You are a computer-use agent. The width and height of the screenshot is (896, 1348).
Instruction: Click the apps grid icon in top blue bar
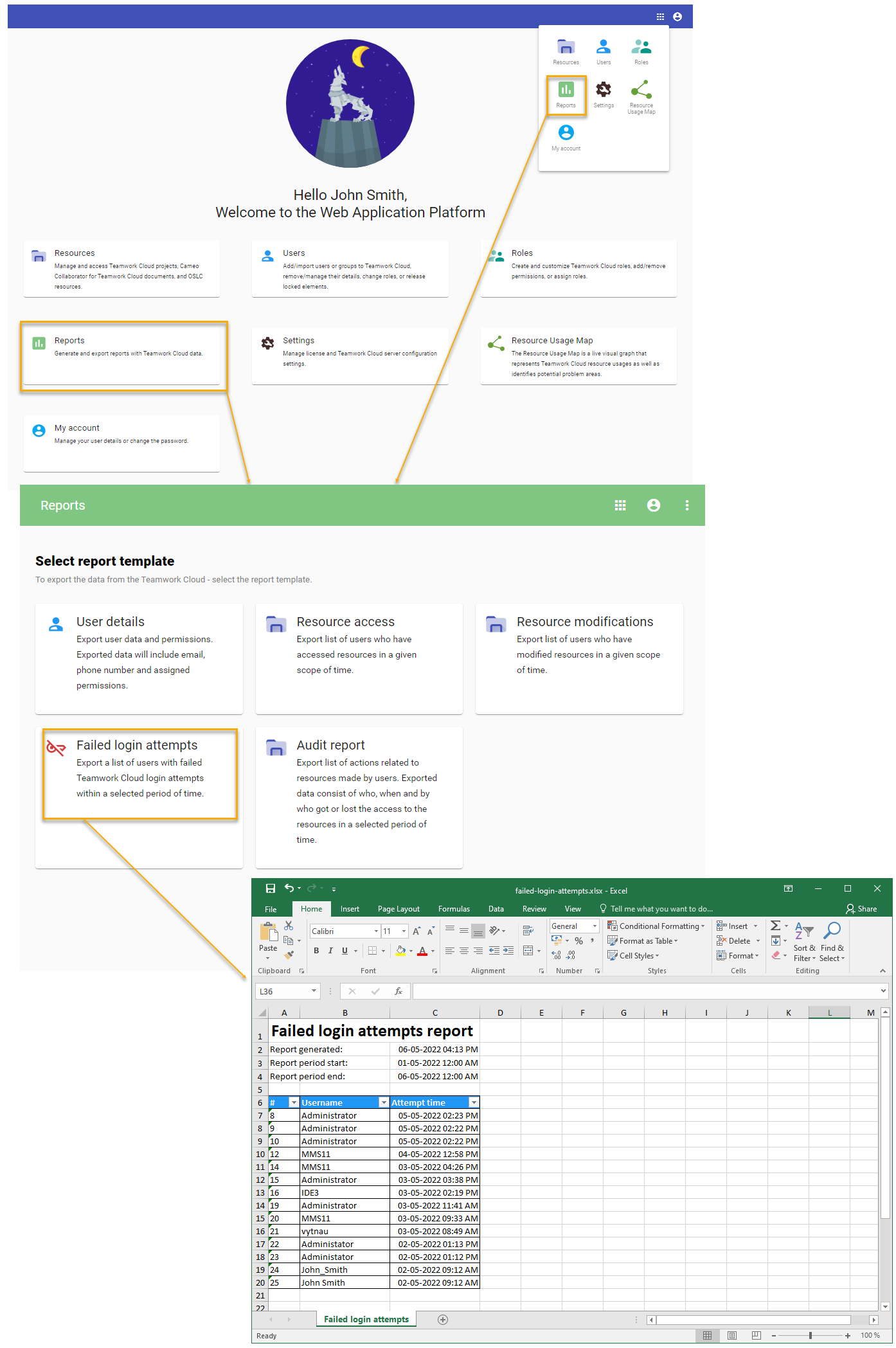(x=660, y=17)
